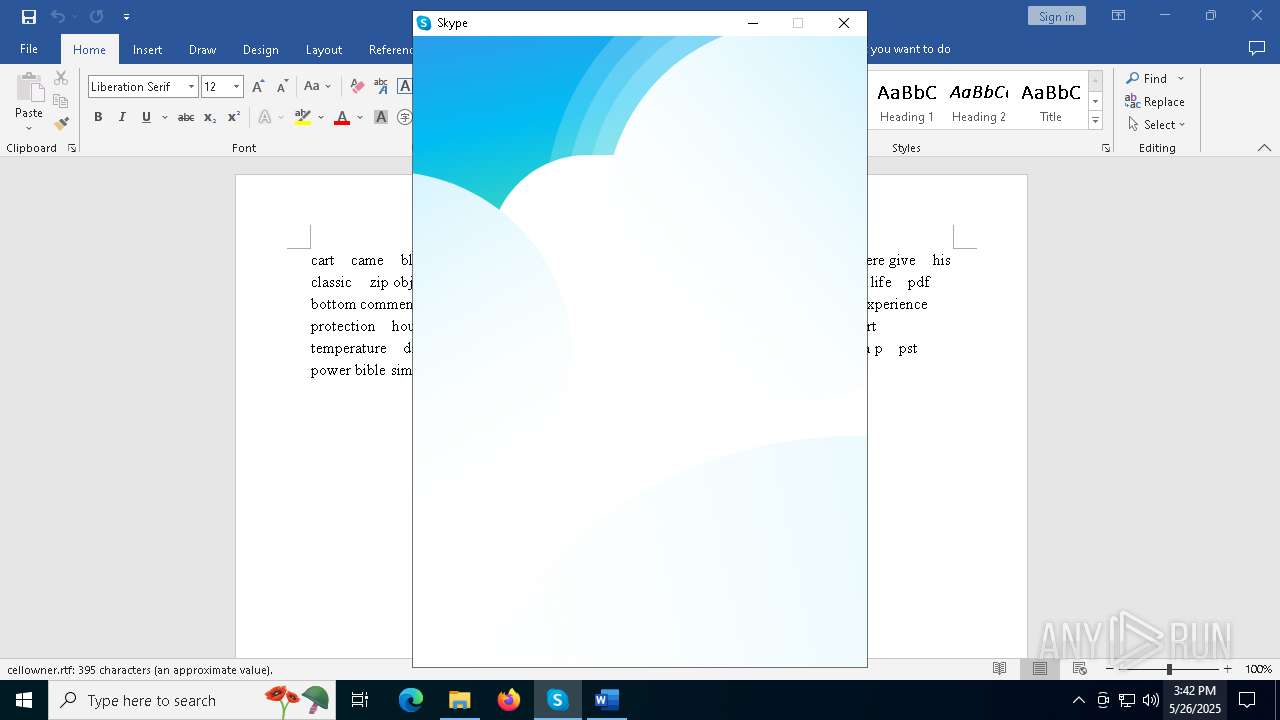Open Customize Quick Access Toolbar arrow
The image size is (1280, 720).
(x=126, y=17)
